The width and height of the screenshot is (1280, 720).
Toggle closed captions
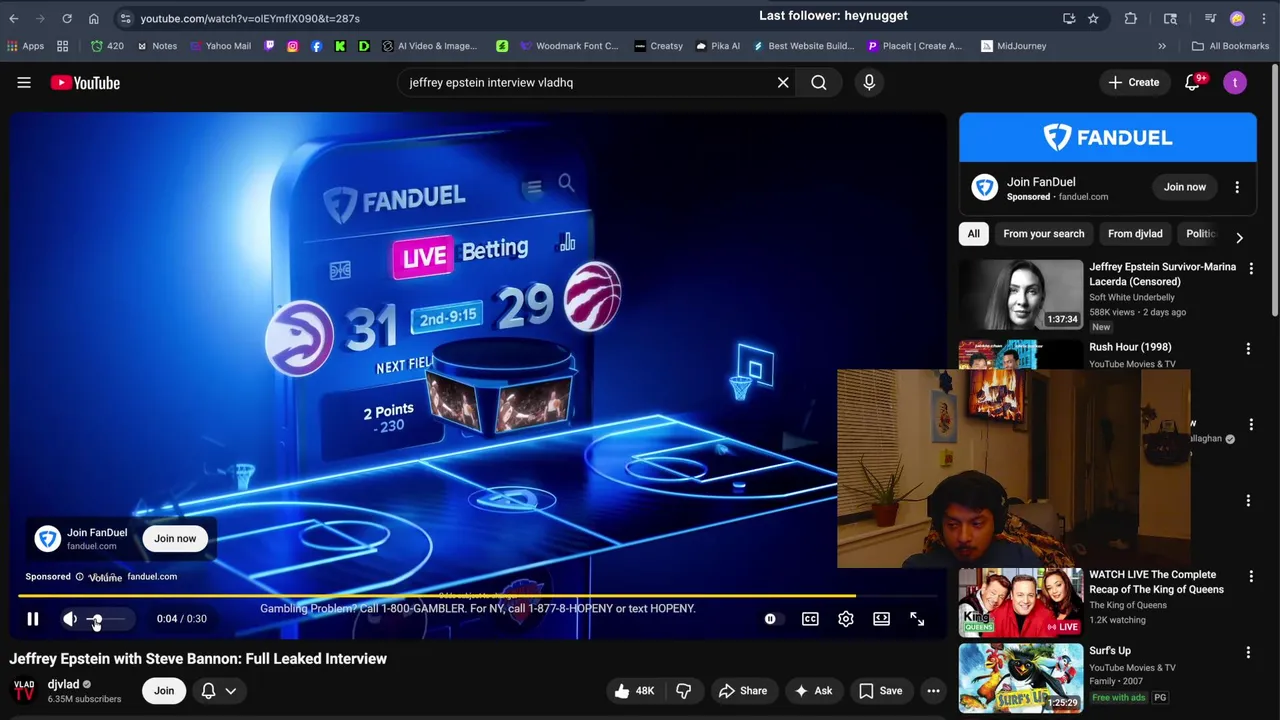810,619
